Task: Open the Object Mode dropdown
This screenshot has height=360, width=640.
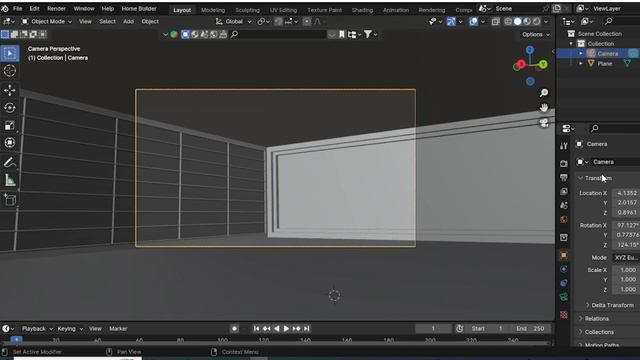Action: (x=47, y=22)
